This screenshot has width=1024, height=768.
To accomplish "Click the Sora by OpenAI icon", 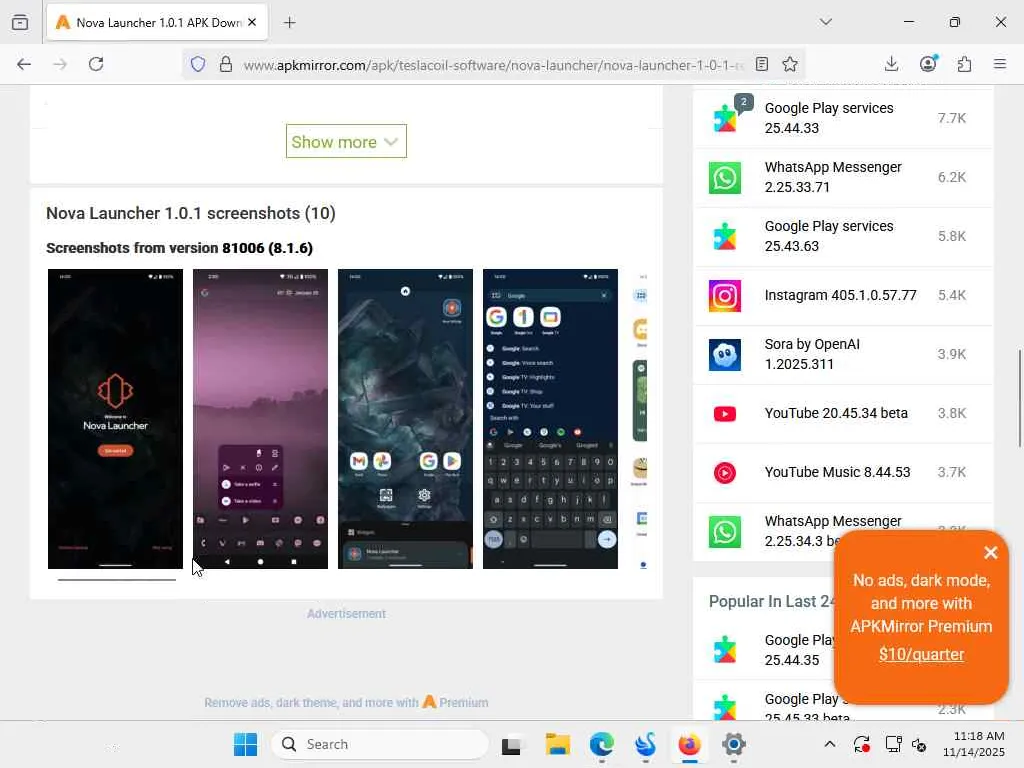I will [x=725, y=355].
